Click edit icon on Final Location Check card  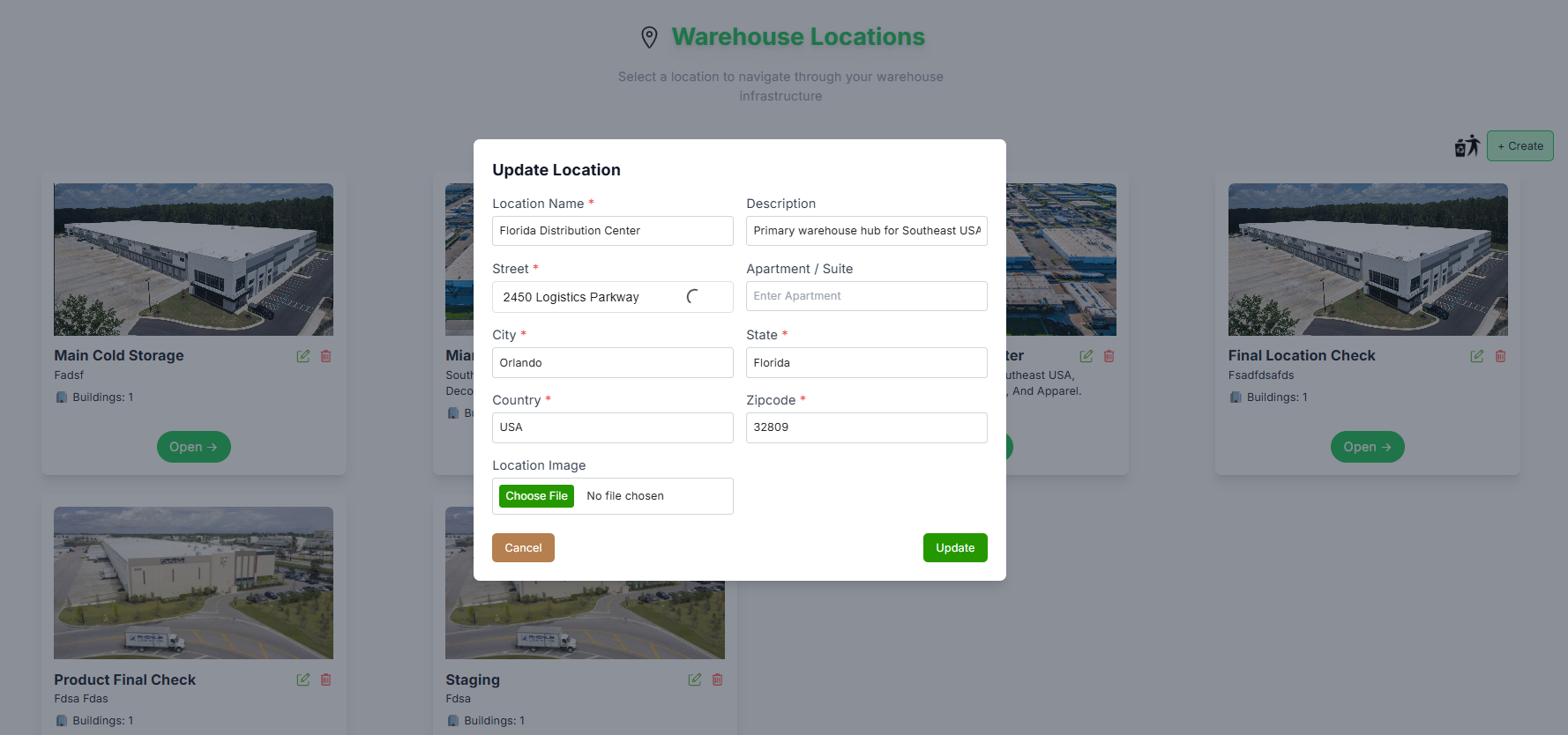tap(1477, 356)
